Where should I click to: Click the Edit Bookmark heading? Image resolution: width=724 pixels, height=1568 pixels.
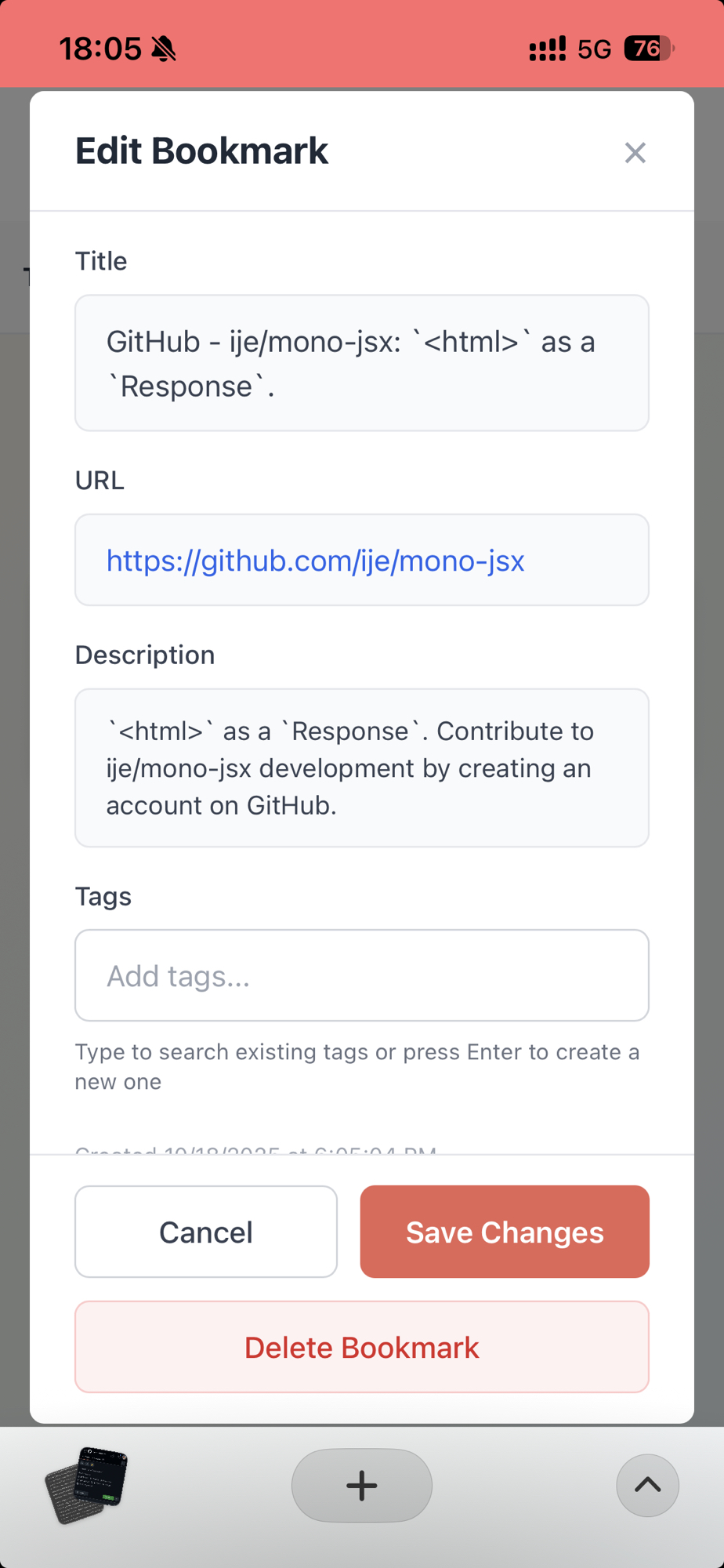tap(201, 151)
